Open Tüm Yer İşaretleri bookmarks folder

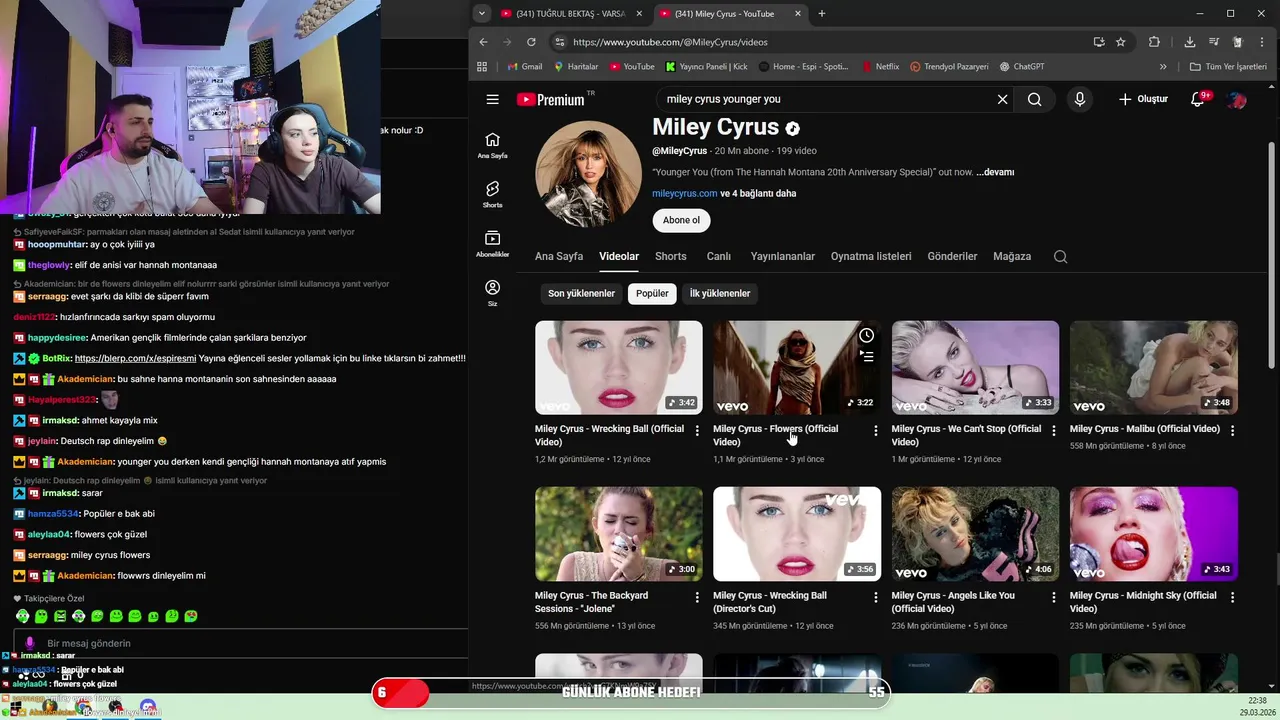[1228, 67]
